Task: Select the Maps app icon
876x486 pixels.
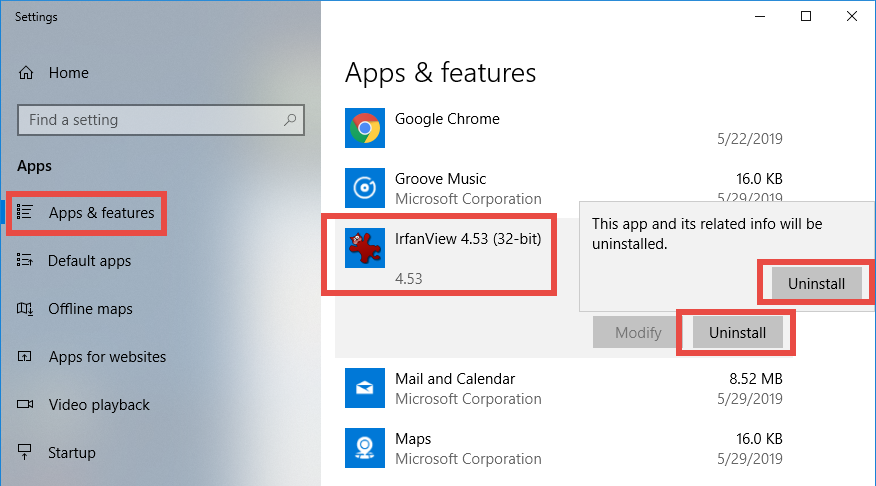Action: [x=365, y=447]
